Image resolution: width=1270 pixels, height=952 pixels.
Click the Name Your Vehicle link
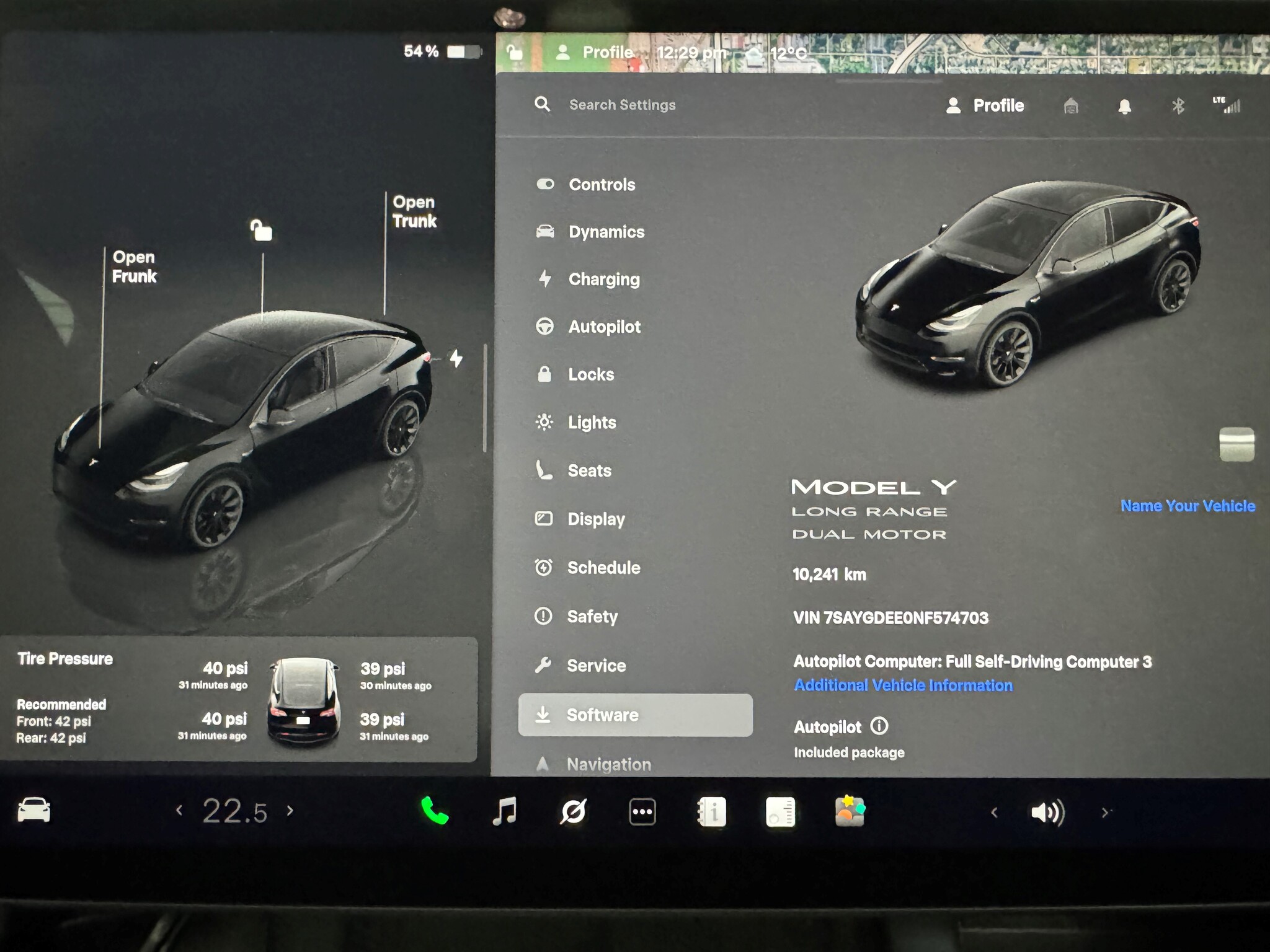pyautogui.click(x=1188, y=506)
